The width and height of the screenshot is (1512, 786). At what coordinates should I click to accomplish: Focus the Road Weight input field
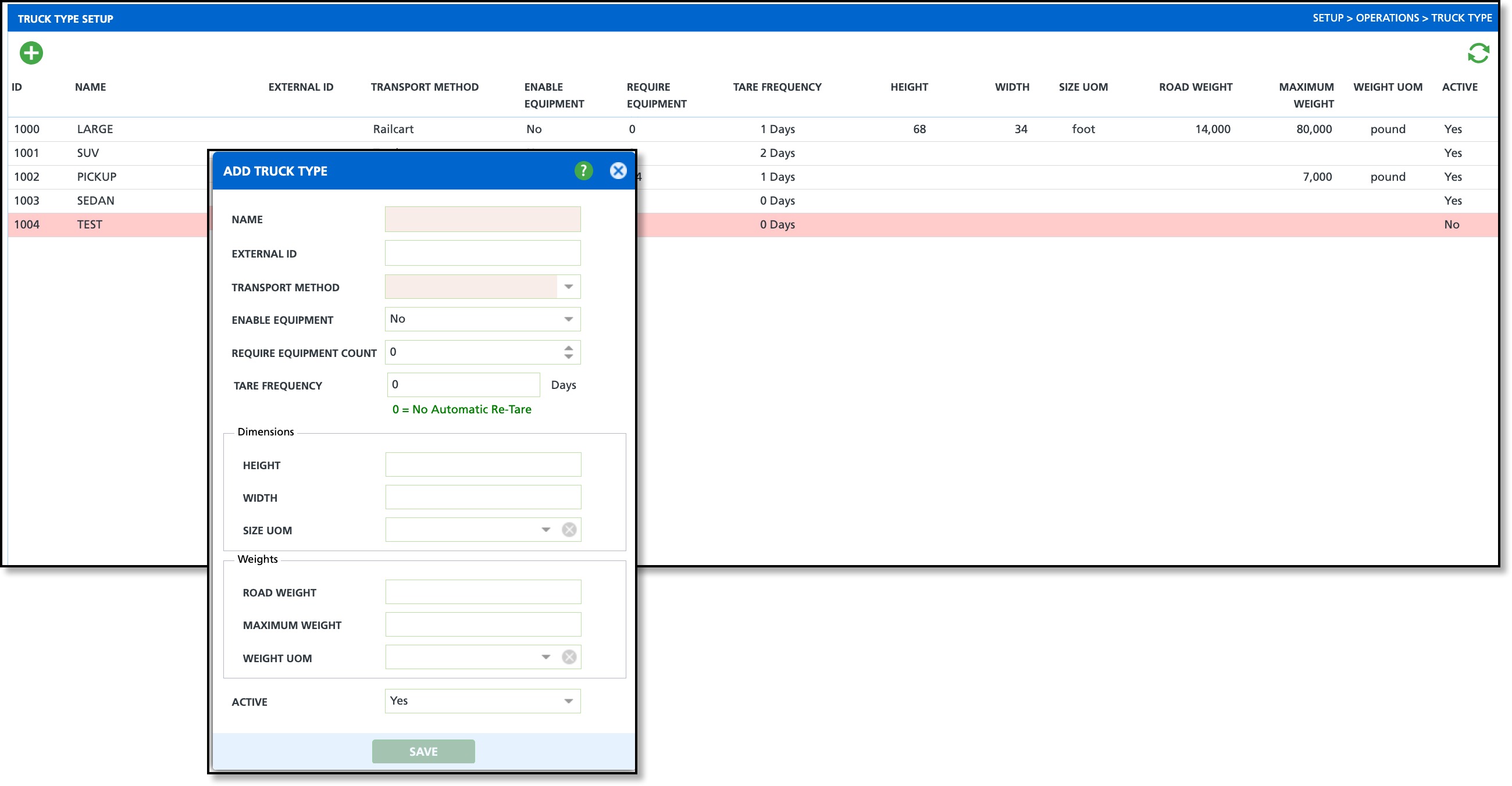pyautogui.click(x=483, y=592)
